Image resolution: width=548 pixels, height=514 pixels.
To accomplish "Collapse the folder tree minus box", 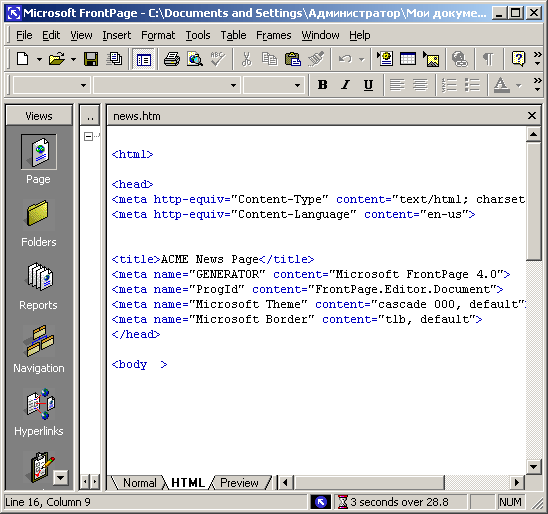I will tap(88, 136).
